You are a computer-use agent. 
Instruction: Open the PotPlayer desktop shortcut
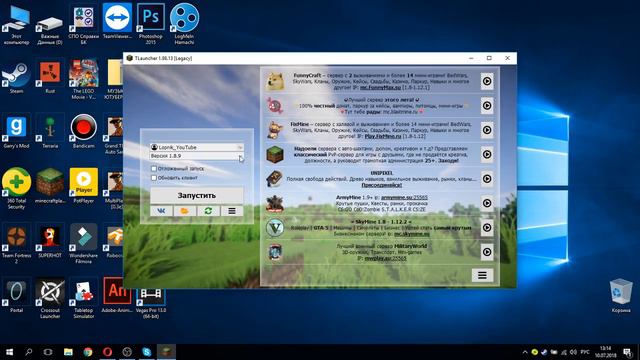(84, 186)
